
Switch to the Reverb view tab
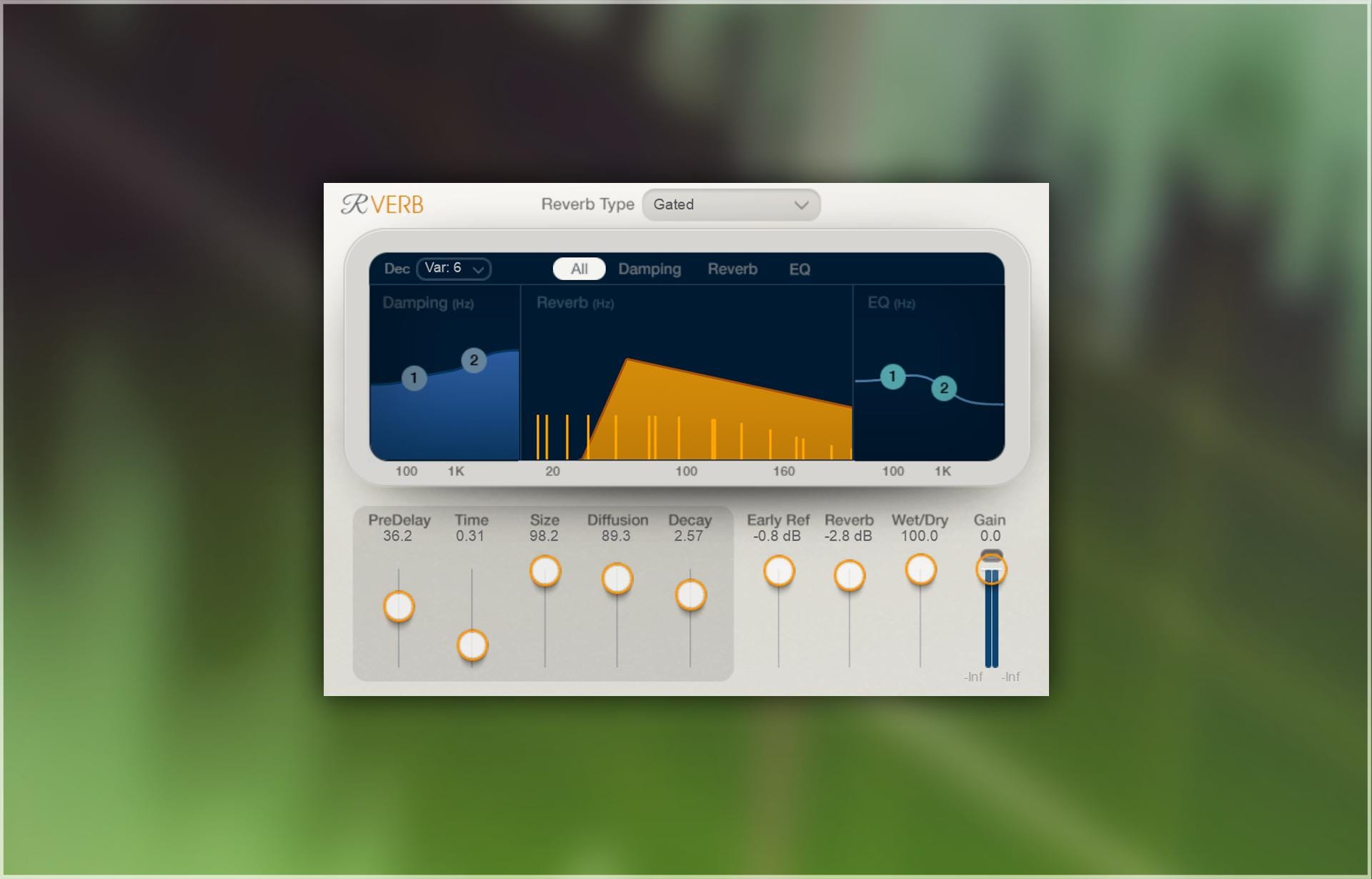732,269
